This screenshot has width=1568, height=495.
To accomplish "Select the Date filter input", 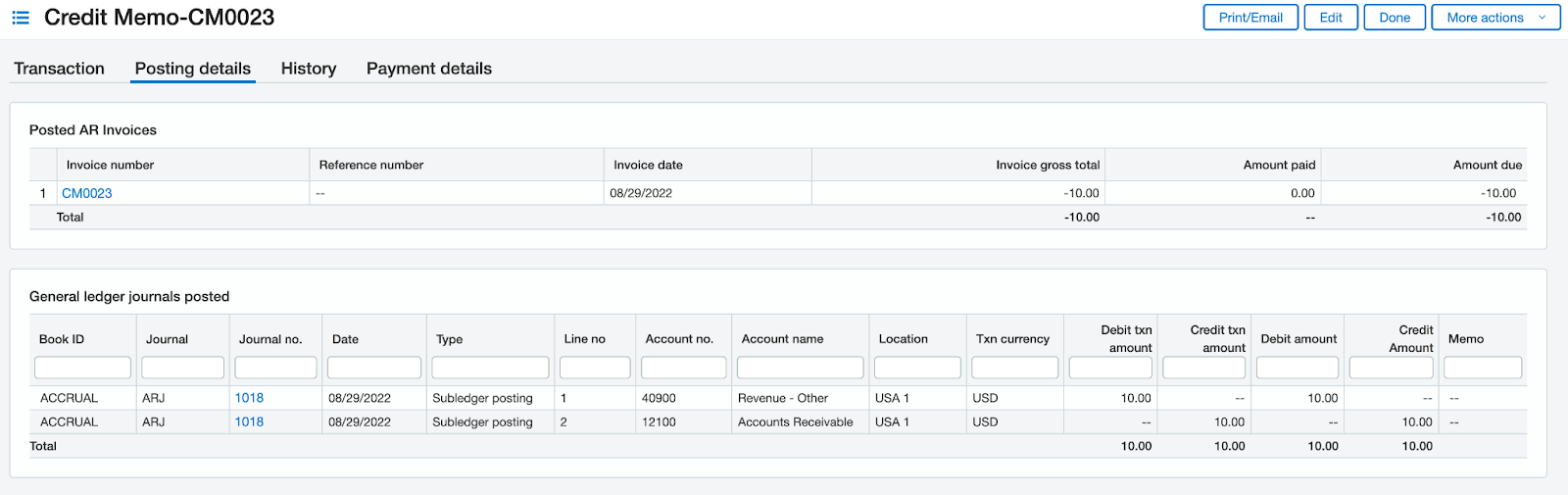I will [x=374, y=368].
